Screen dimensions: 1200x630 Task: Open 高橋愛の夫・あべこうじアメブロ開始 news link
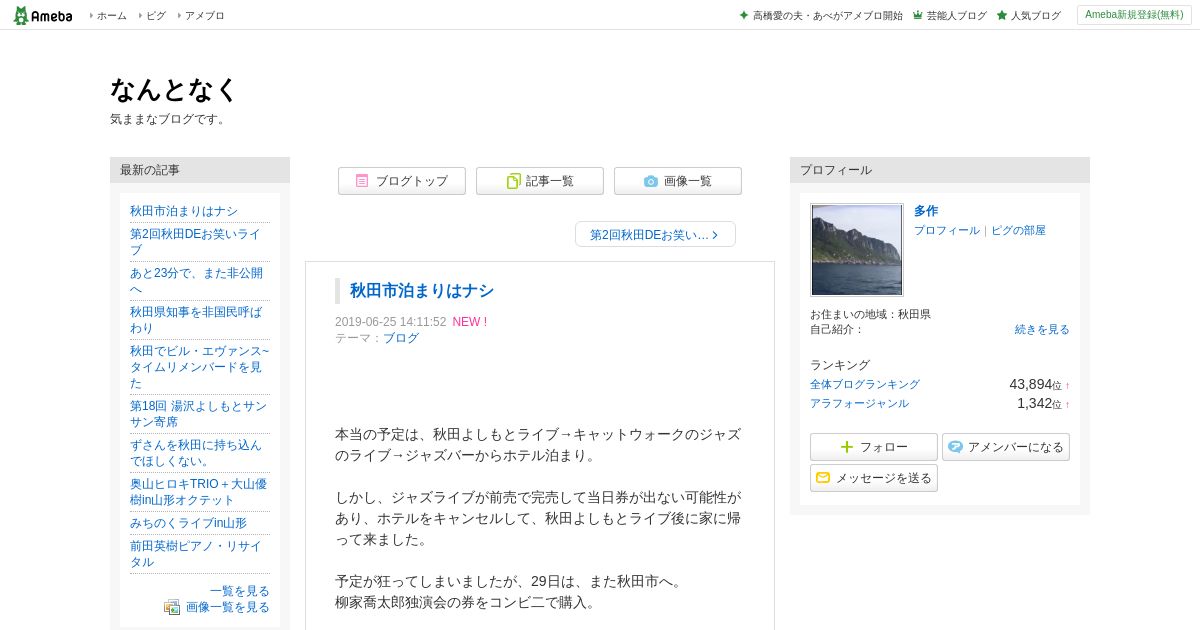(x=827, y=16)
